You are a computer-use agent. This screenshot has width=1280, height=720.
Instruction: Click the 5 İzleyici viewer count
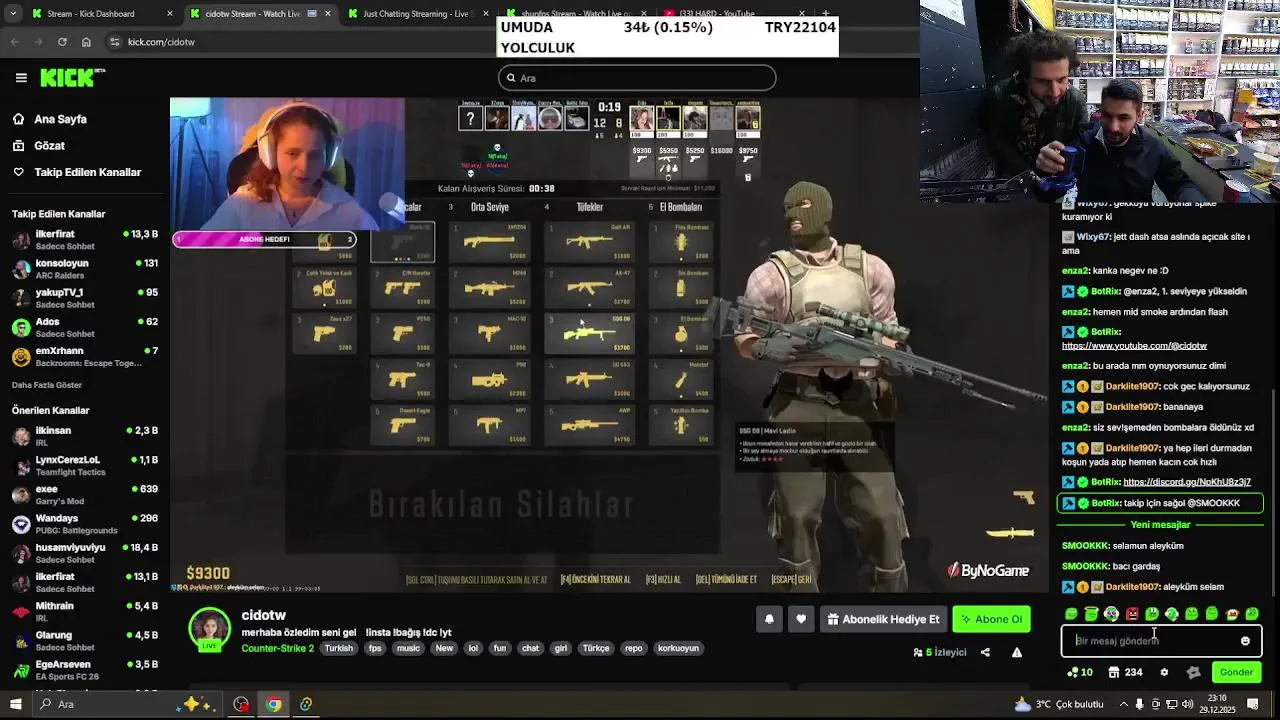(940, 652)
